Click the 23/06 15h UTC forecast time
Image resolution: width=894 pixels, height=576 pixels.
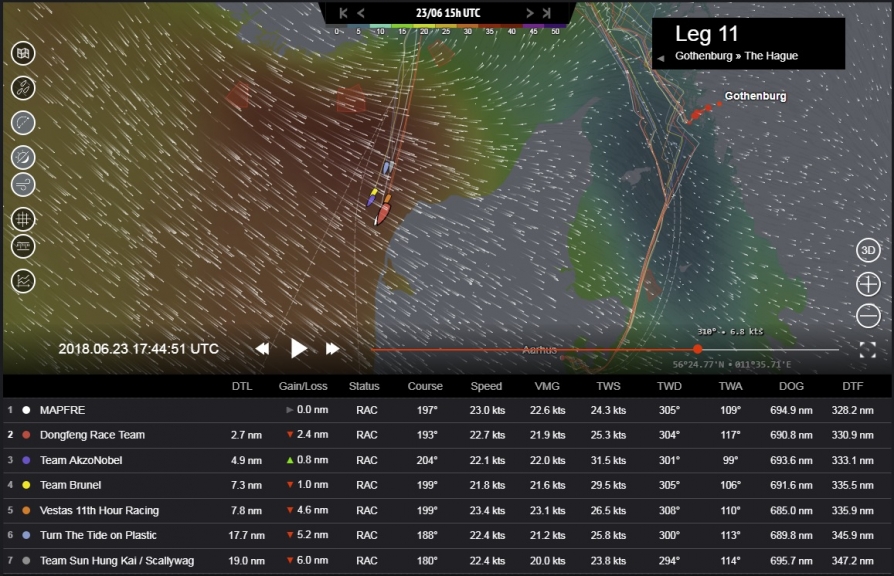pos(448,13)
